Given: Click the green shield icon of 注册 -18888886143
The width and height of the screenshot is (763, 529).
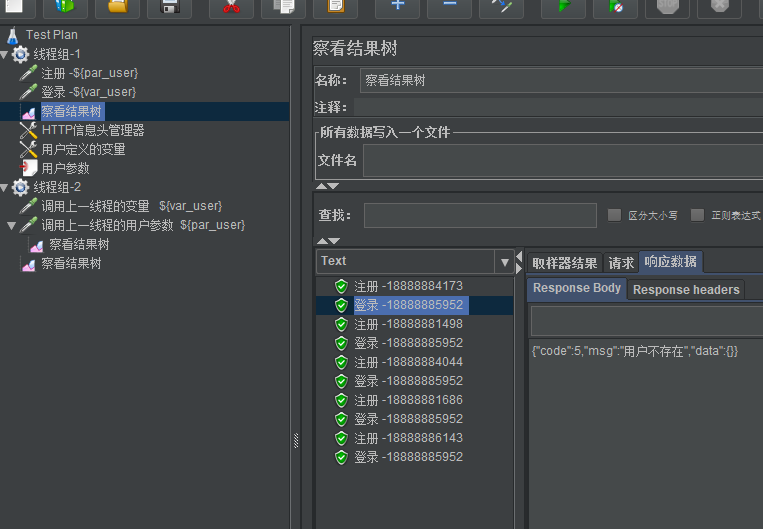Looking at the screenshot, I should [342, 438].
